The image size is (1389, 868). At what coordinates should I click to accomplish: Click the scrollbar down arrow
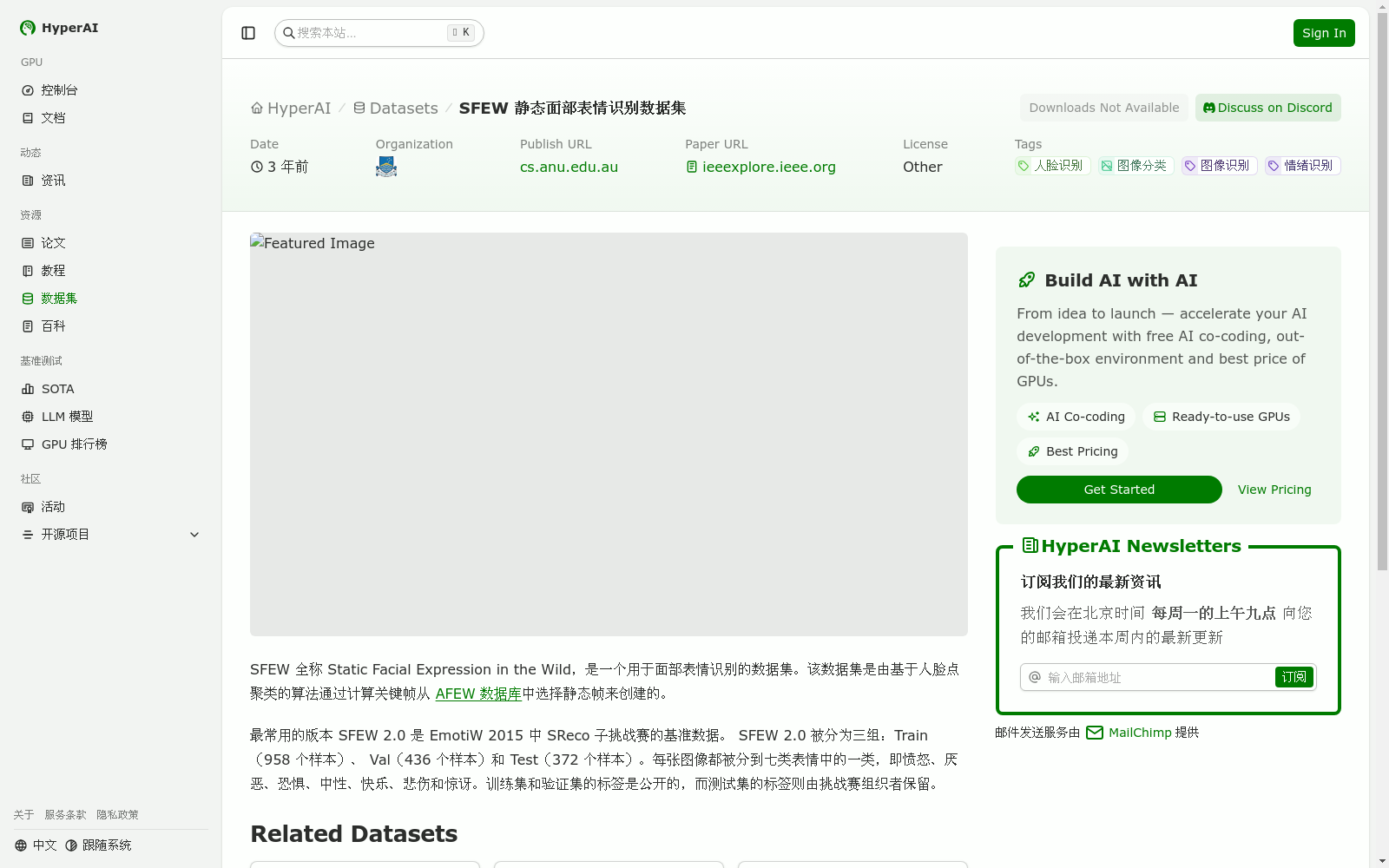(1382, 861)
